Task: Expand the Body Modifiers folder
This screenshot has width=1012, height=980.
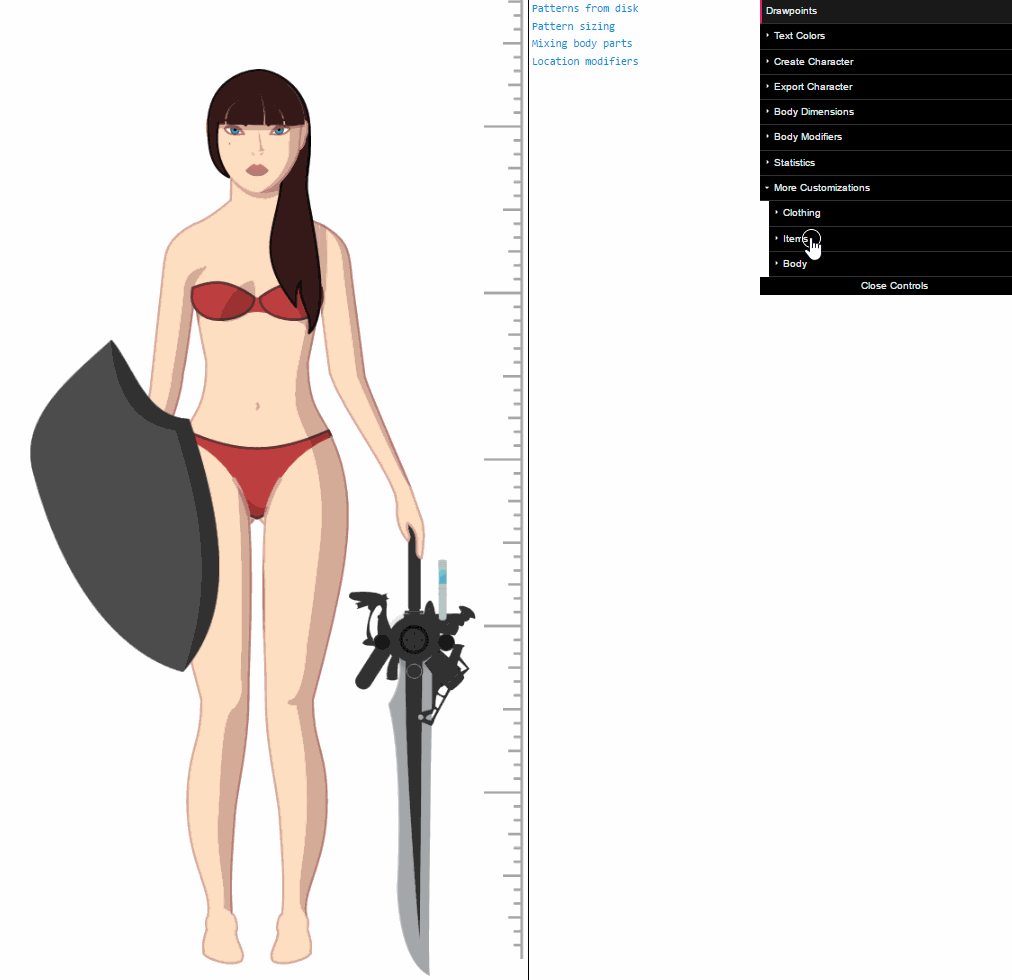Action: click(807, 137)
